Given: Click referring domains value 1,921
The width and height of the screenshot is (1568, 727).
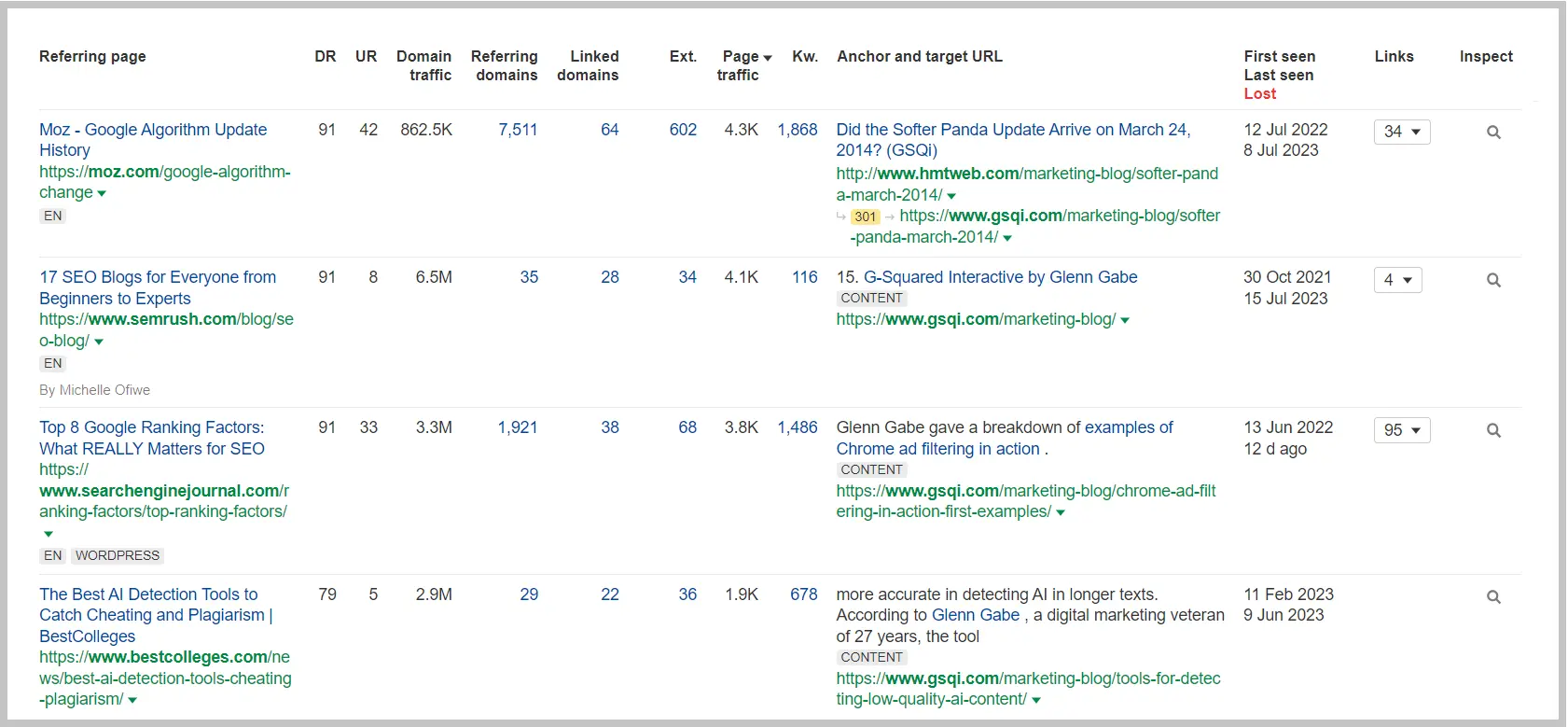Looking at the screenshot, I should coord(518,427).
